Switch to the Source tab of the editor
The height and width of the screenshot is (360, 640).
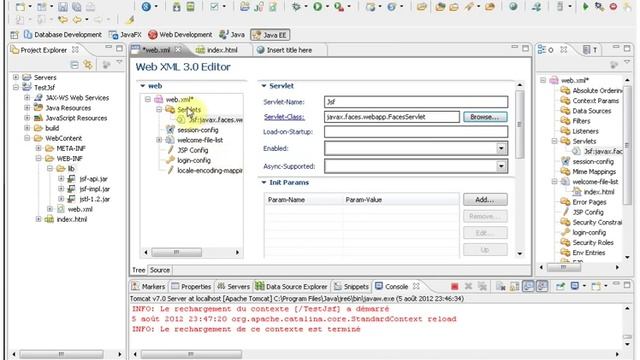(160, 270)
